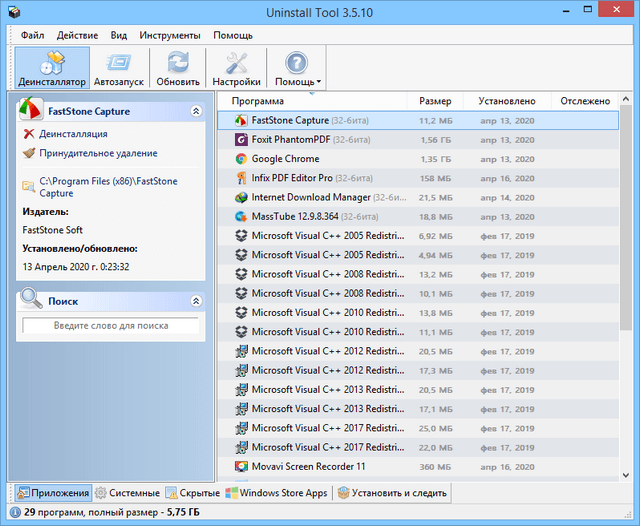This screenshot has width=640, height=526.
Task: Click the Google Chrome program icon
Action: coord(241,159)
